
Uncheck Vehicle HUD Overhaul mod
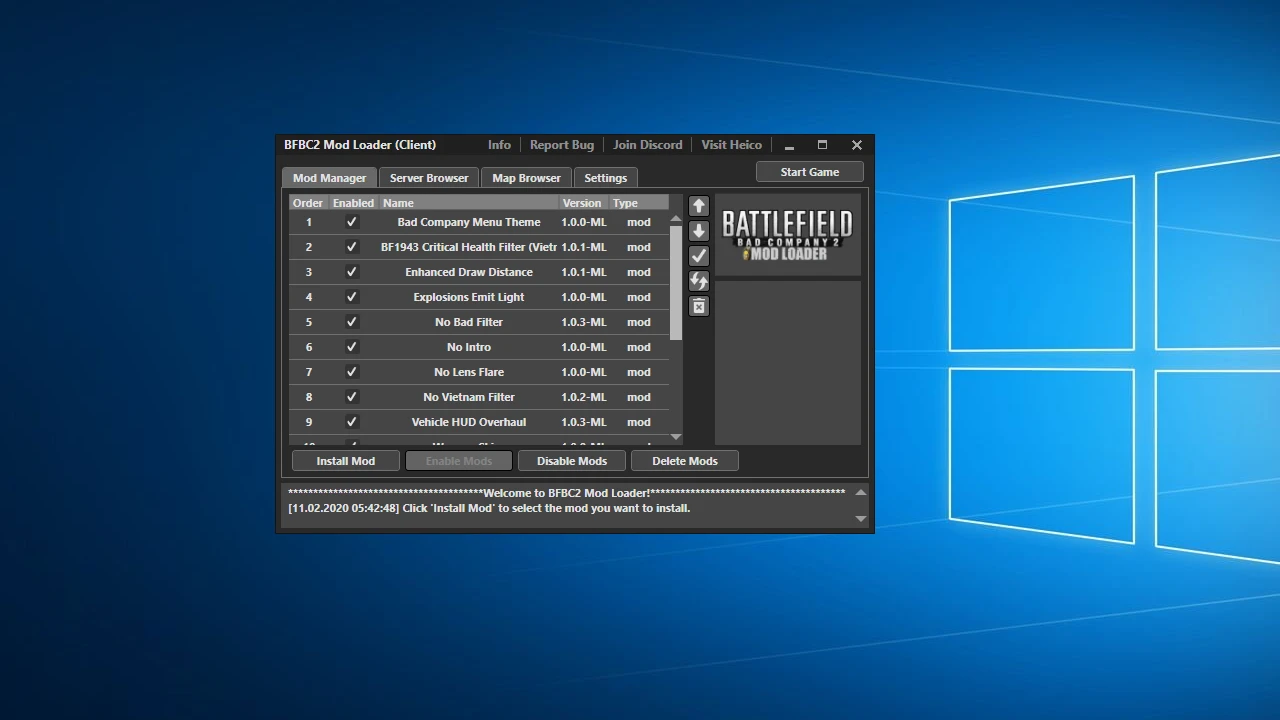pos(352,422)
